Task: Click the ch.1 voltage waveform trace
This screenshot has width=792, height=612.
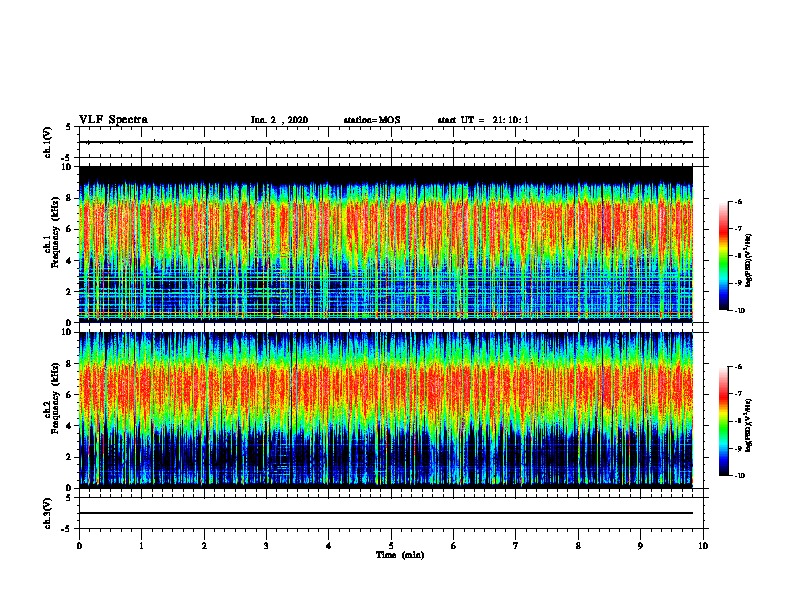Action: [x=386, y=142]
